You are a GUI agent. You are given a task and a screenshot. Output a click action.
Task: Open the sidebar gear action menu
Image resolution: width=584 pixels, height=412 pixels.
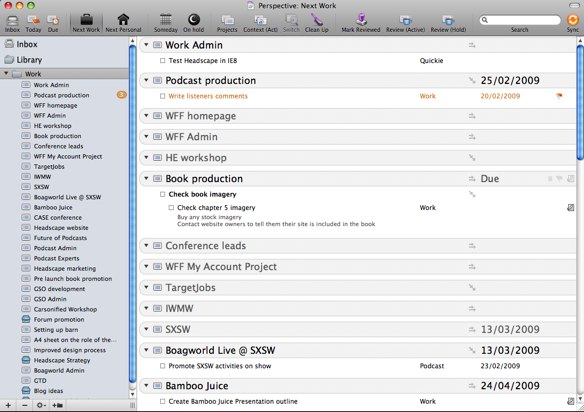pyautogui.click(x=41, y=405)
